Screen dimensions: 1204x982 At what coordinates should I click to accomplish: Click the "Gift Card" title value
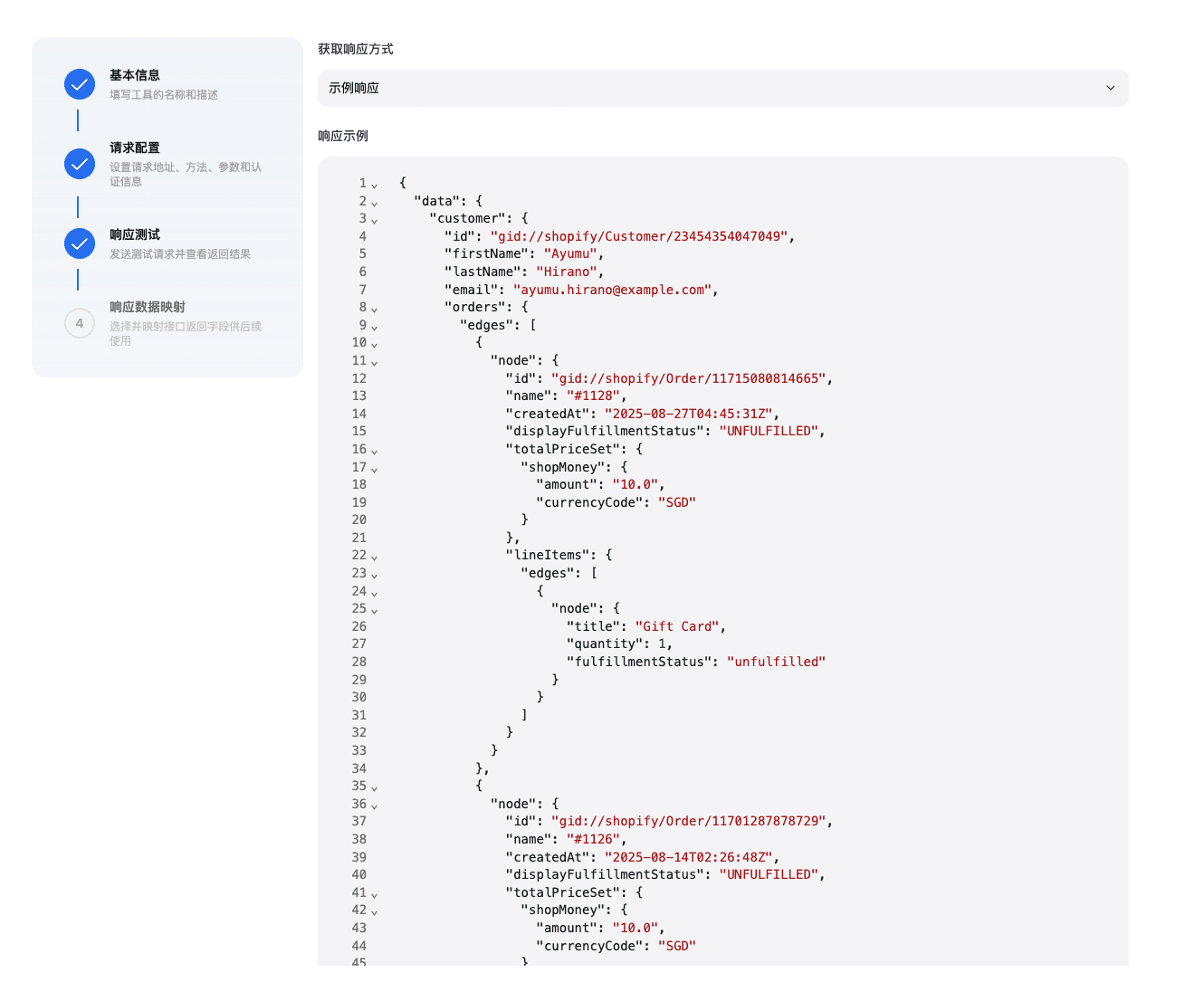point(677,626)
